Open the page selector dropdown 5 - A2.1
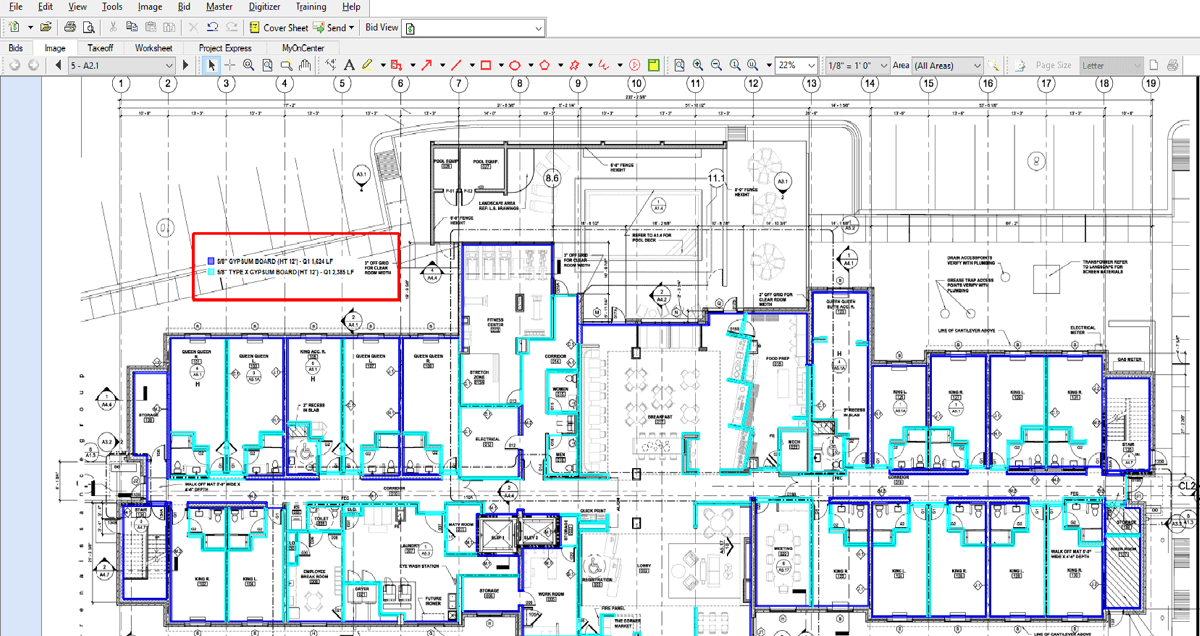Viewport: 1200px width, 636px height. [x=122, y=65]
